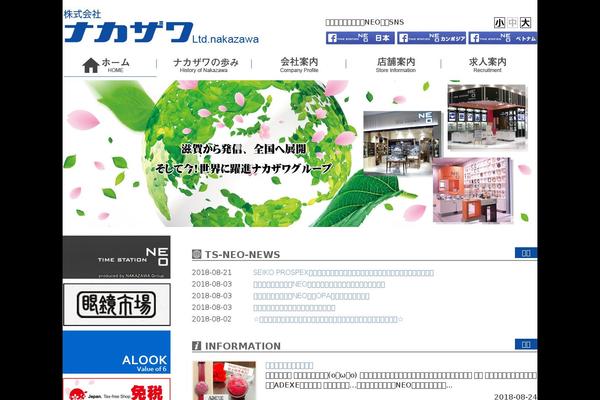Viewport: 600px width, 400px height.
Task: Click the INFORMATION heading icon
Action: 197,346
